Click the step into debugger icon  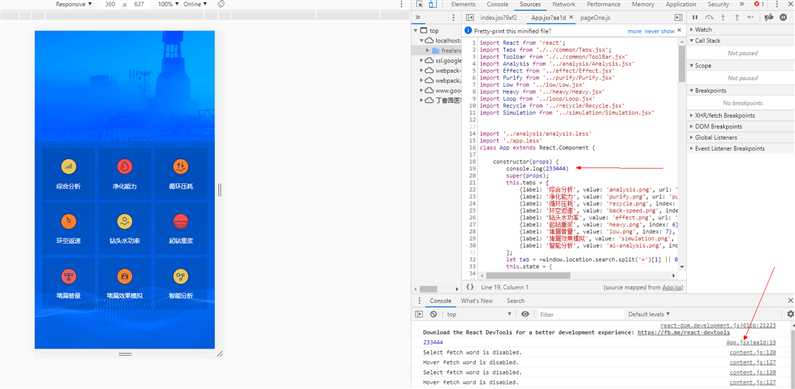pos(722,18)
